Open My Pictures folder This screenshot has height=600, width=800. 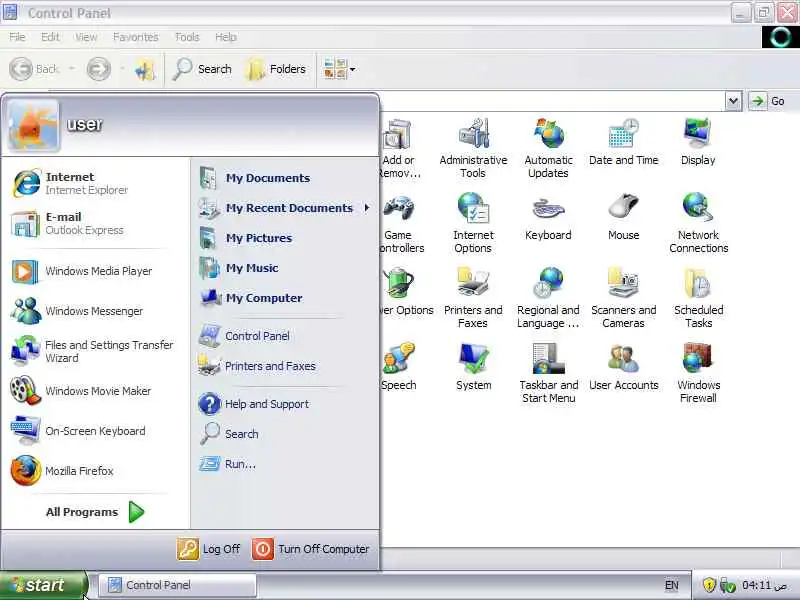(x=284, y=238)
